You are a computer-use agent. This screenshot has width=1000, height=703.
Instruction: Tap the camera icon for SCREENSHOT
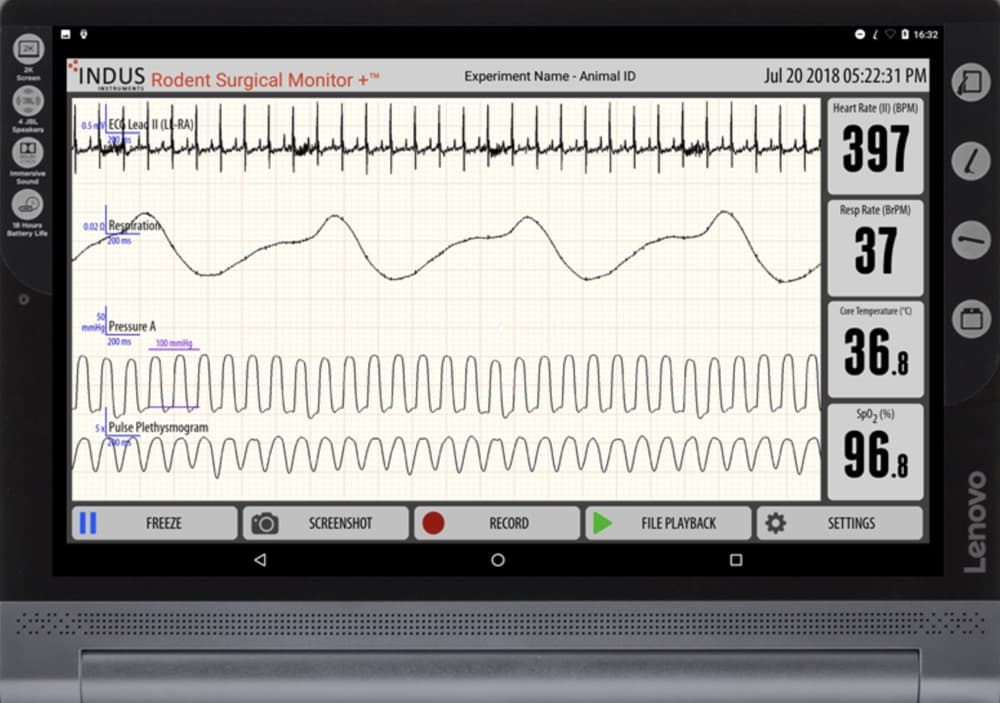pos(265,523)
